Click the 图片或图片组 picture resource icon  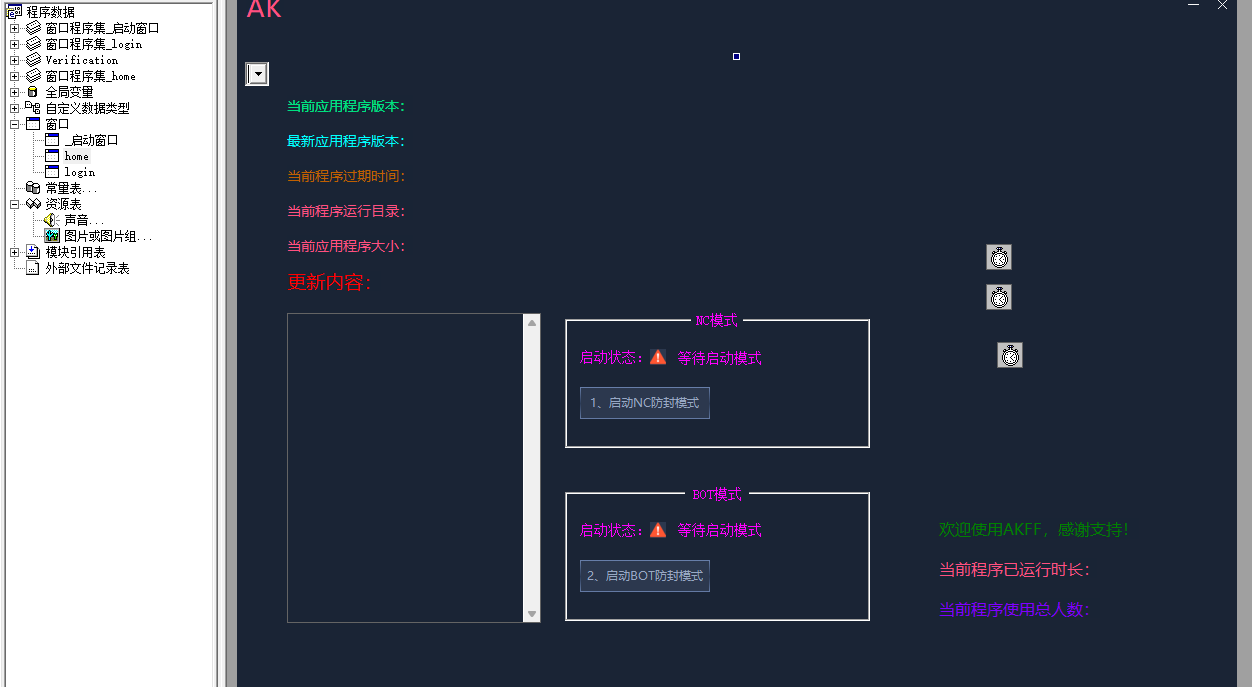(x=52, y=236)
